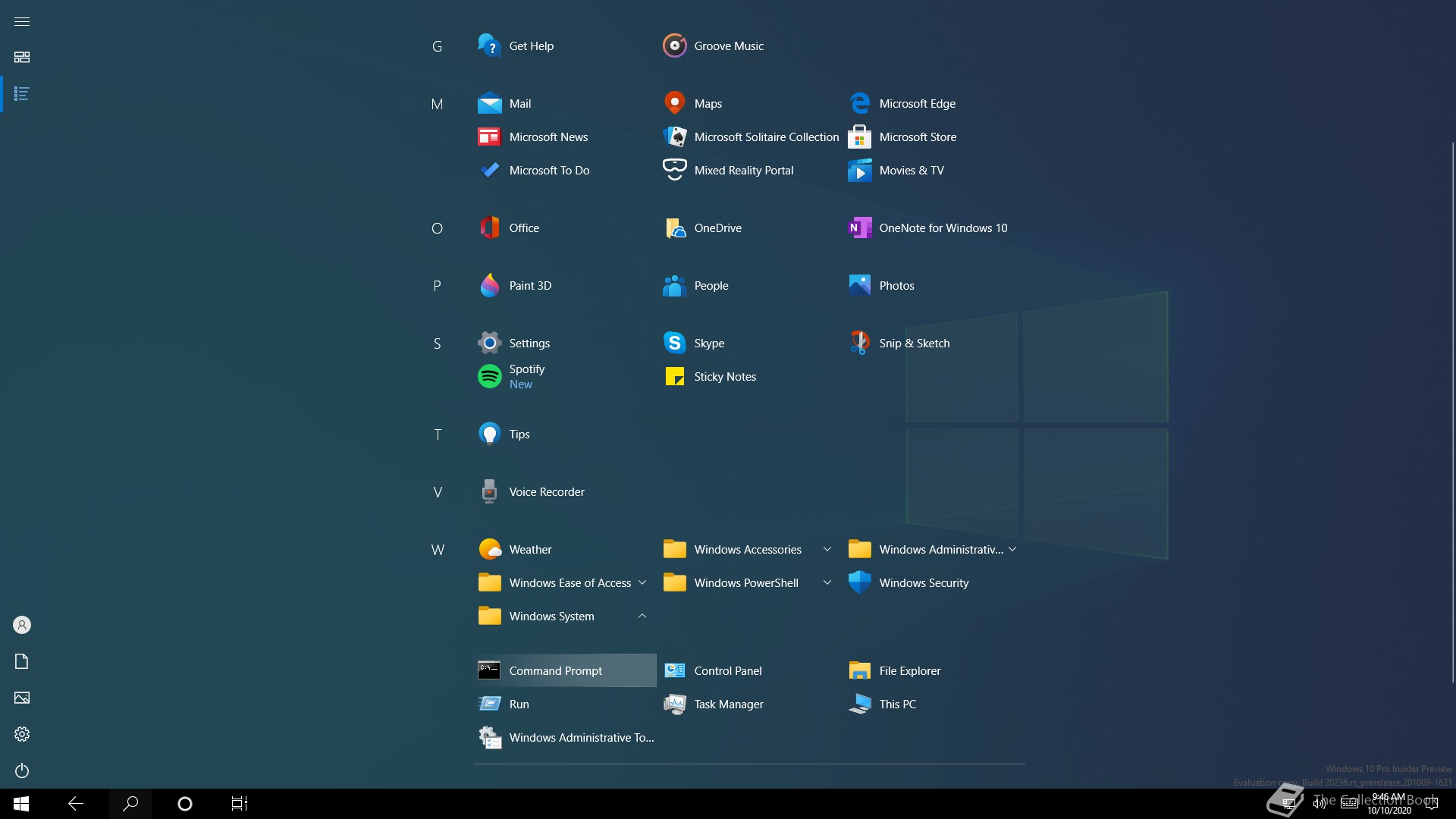
Task: Open the Mail app
Action: 564,104
